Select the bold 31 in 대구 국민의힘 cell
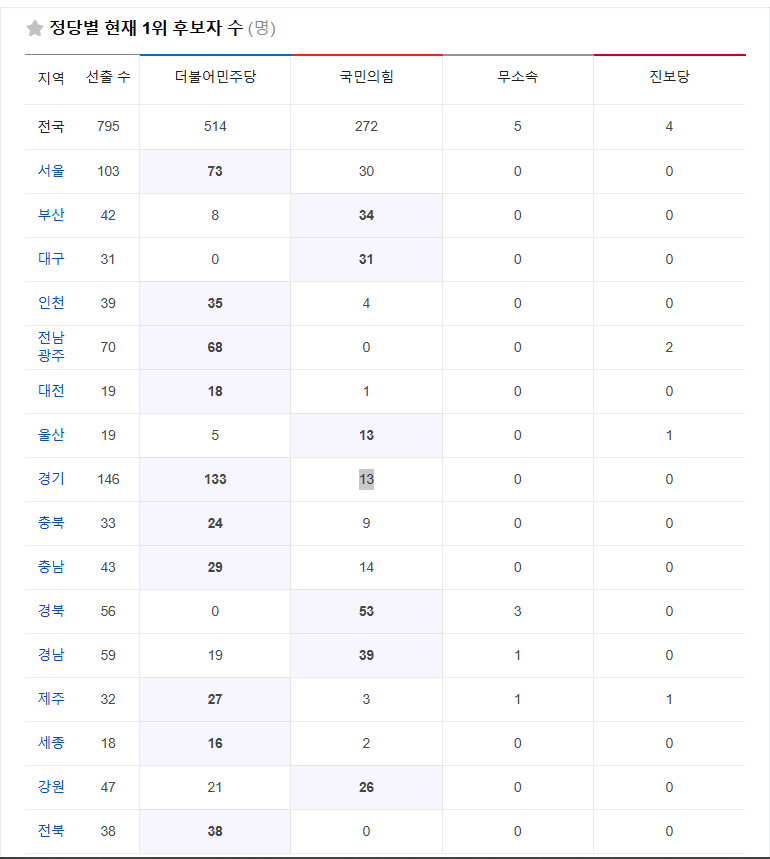The width and height of the screenshot is (770, 859). tap(366, 259)
